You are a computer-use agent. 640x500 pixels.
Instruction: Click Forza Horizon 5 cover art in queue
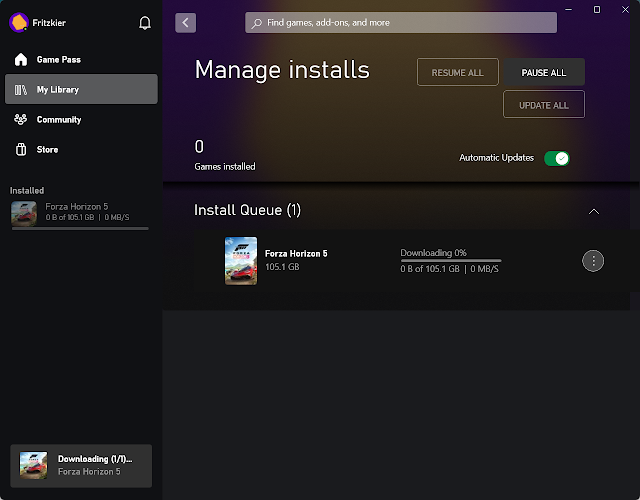tap(241, 261)
